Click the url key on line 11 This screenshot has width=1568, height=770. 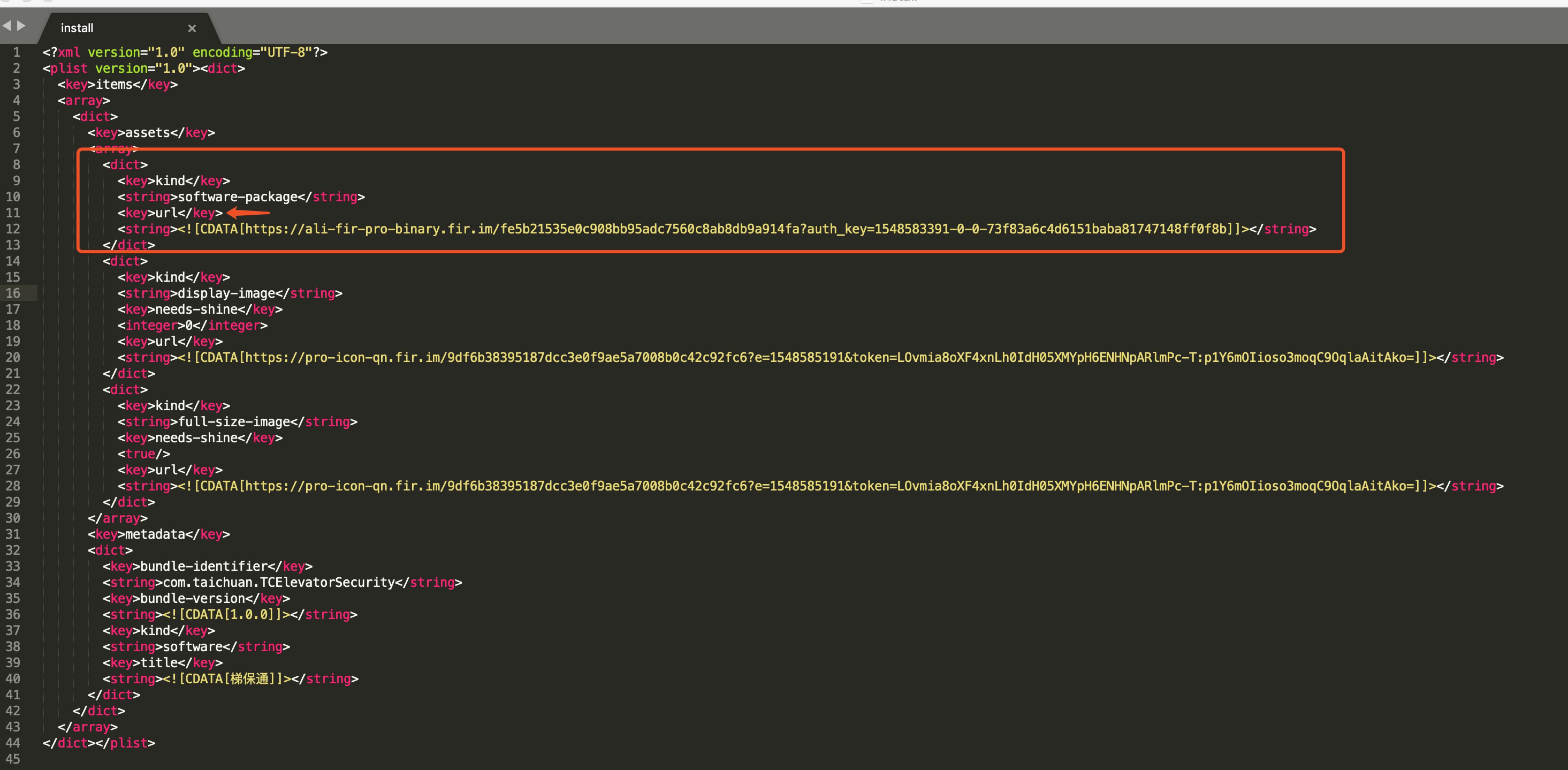coord(170,213)
